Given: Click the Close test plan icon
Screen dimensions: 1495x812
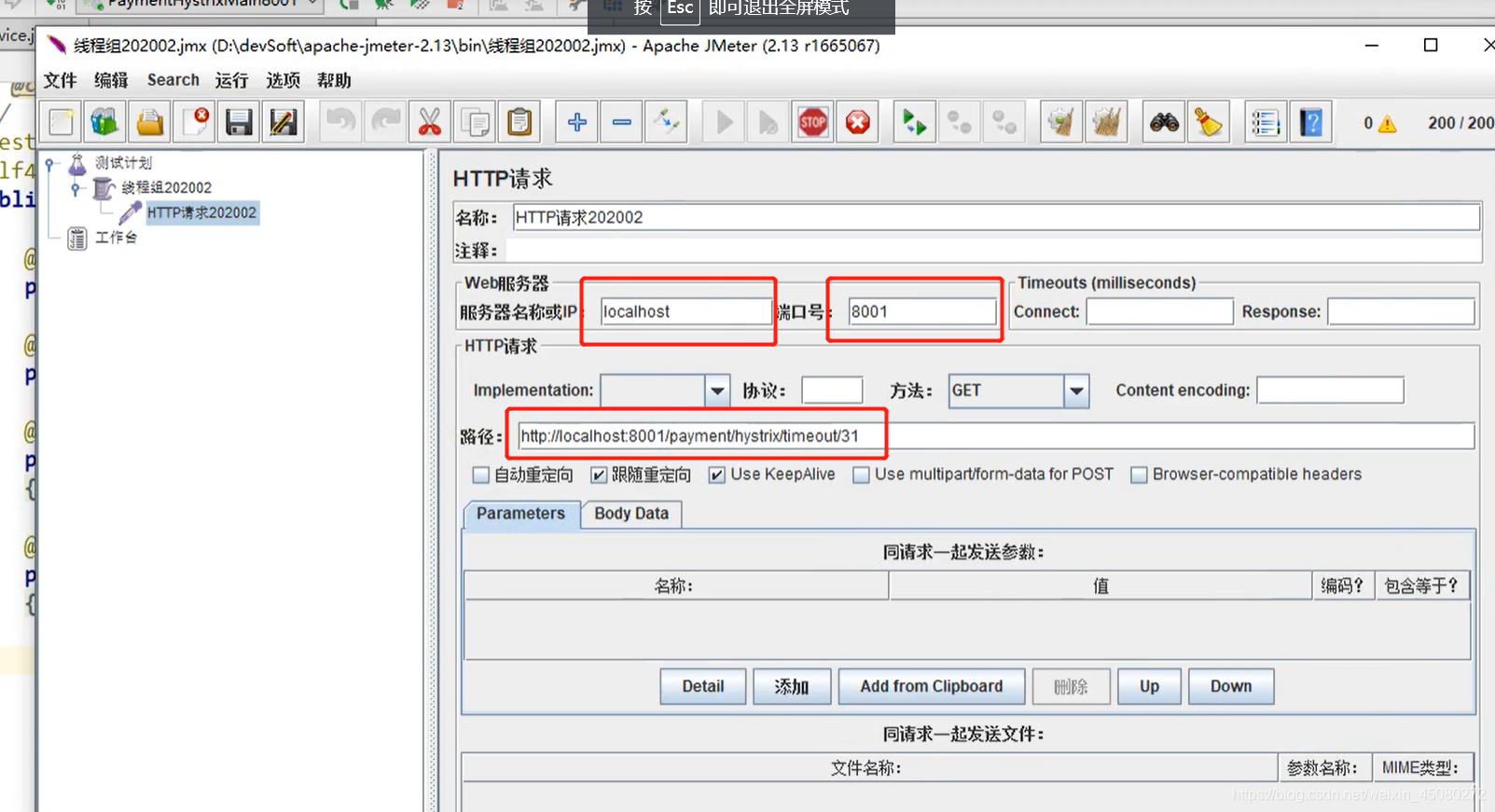Looking at the screenshot, I should (x=195, y=122).
